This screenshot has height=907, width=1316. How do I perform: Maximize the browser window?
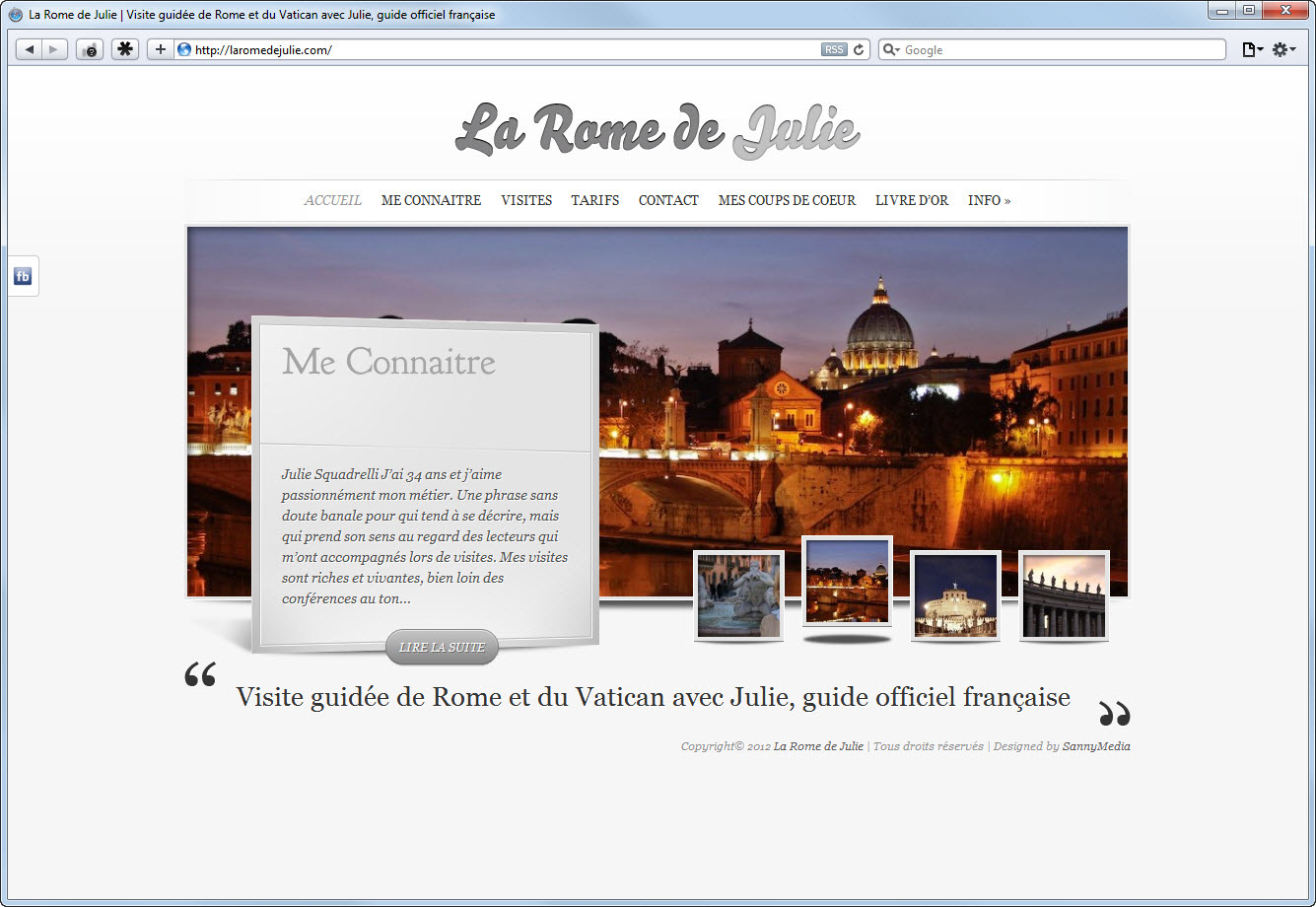1249,11
